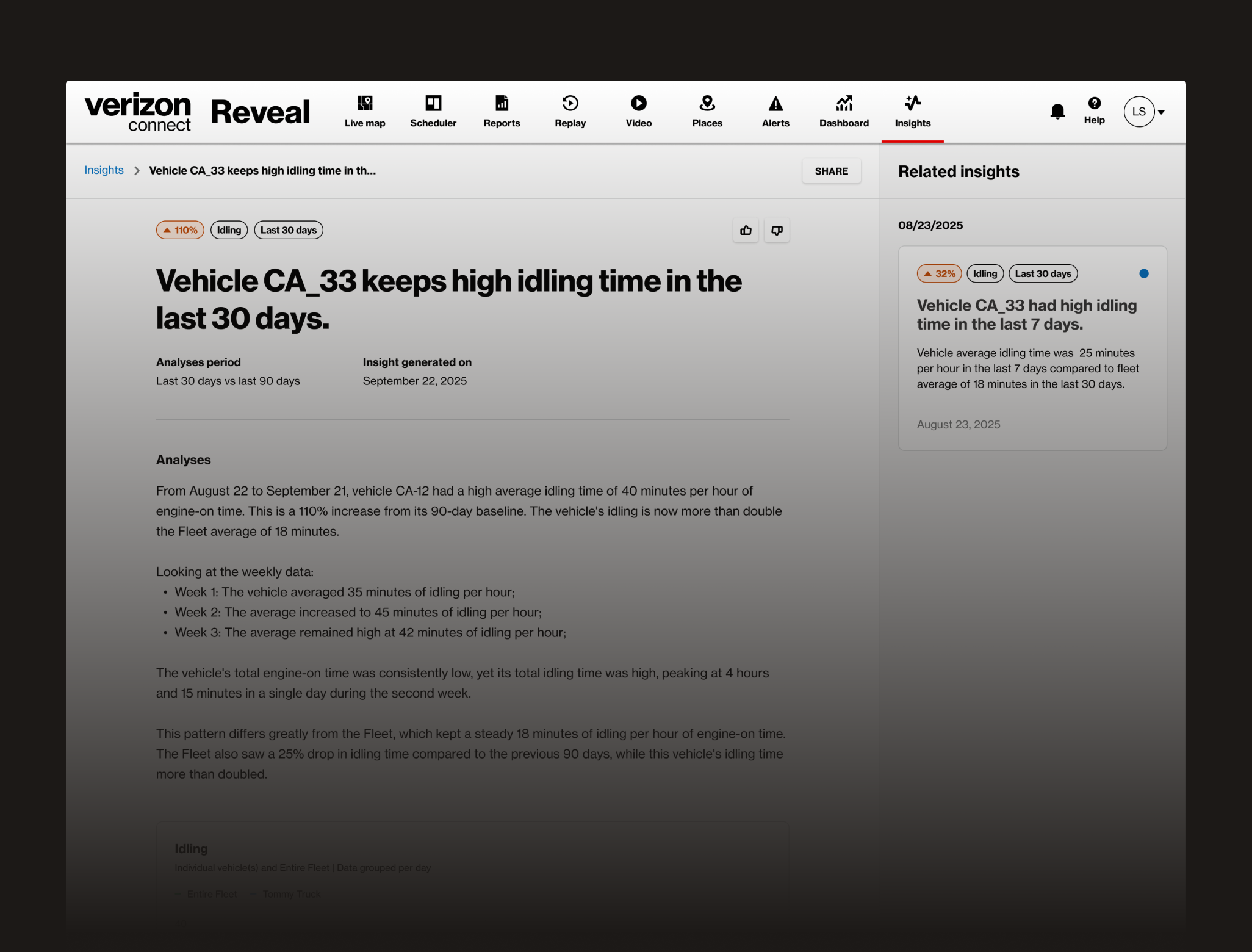Click the notifications bell icon
This screenshot has height=952, width=1252.
click(x=1057, y=112)
